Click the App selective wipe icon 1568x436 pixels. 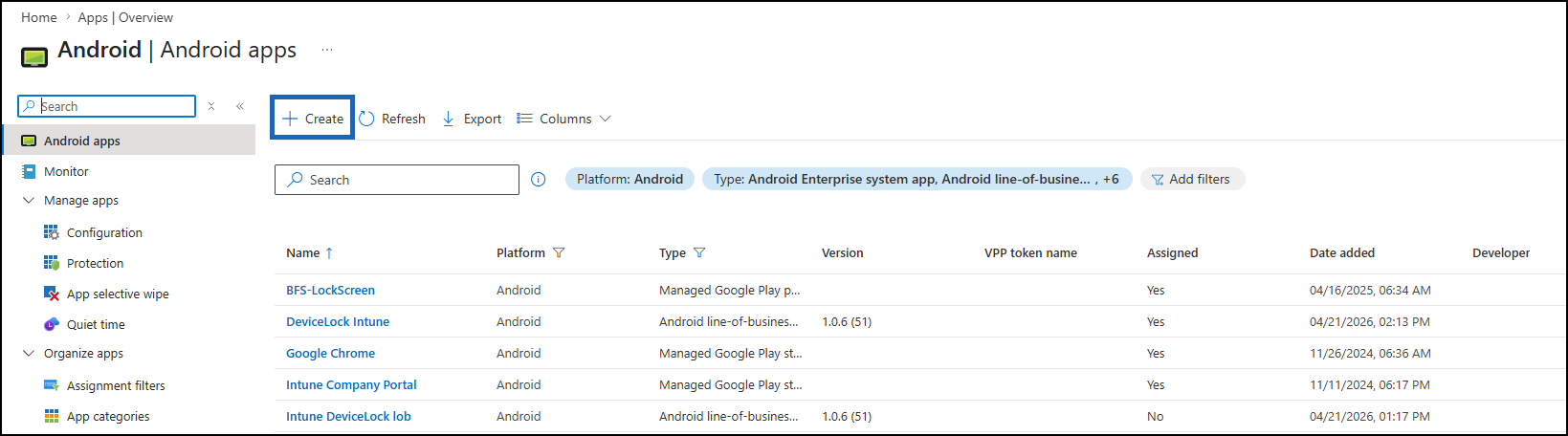click(x=52, y=294)
